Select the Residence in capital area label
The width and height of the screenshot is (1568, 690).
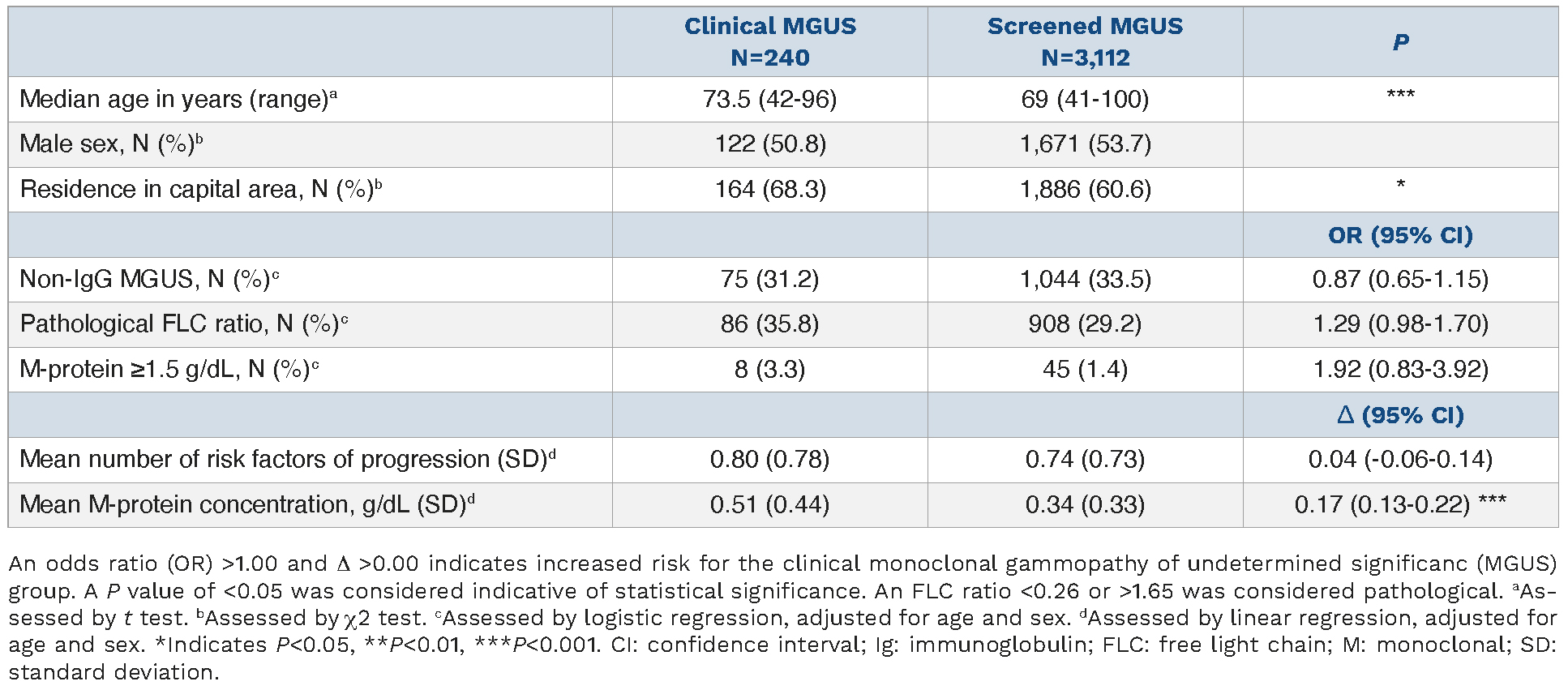200,189
